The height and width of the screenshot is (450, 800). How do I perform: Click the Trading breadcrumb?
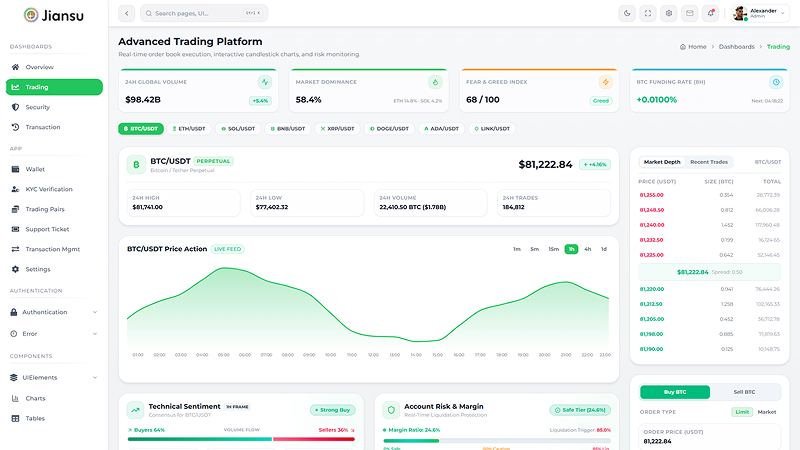point(778,46)
